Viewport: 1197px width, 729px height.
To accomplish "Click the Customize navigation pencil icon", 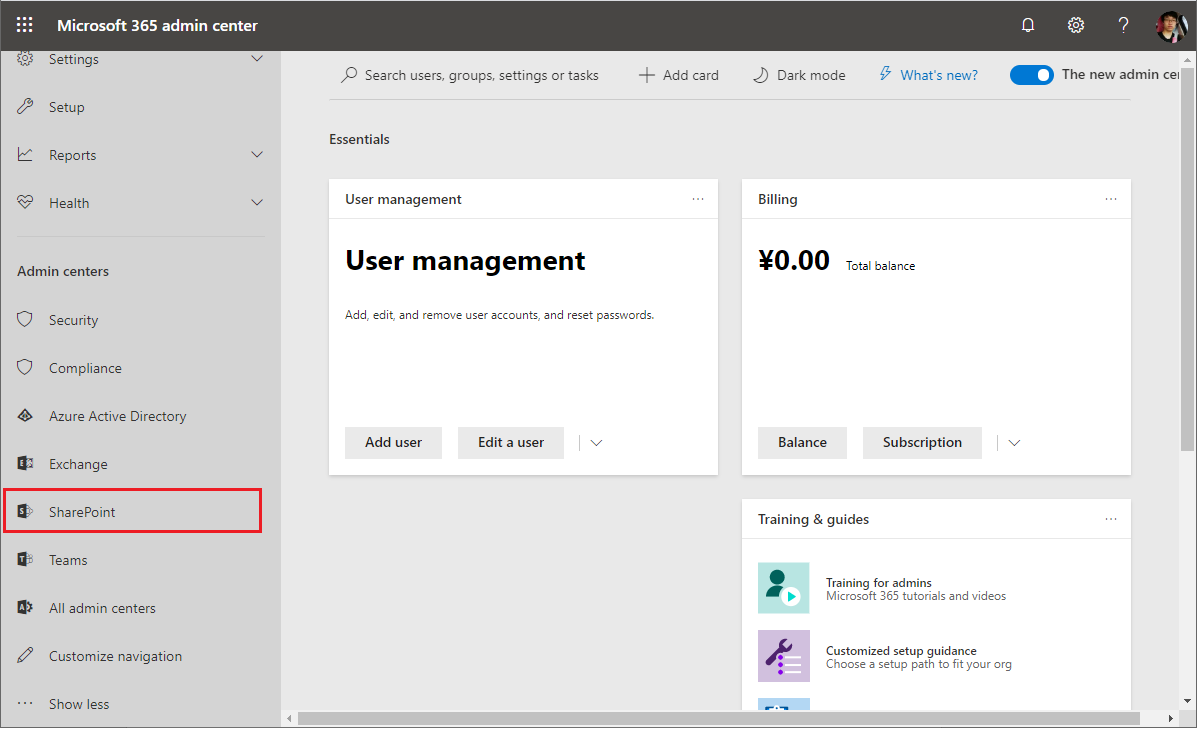I will [25, 656].
